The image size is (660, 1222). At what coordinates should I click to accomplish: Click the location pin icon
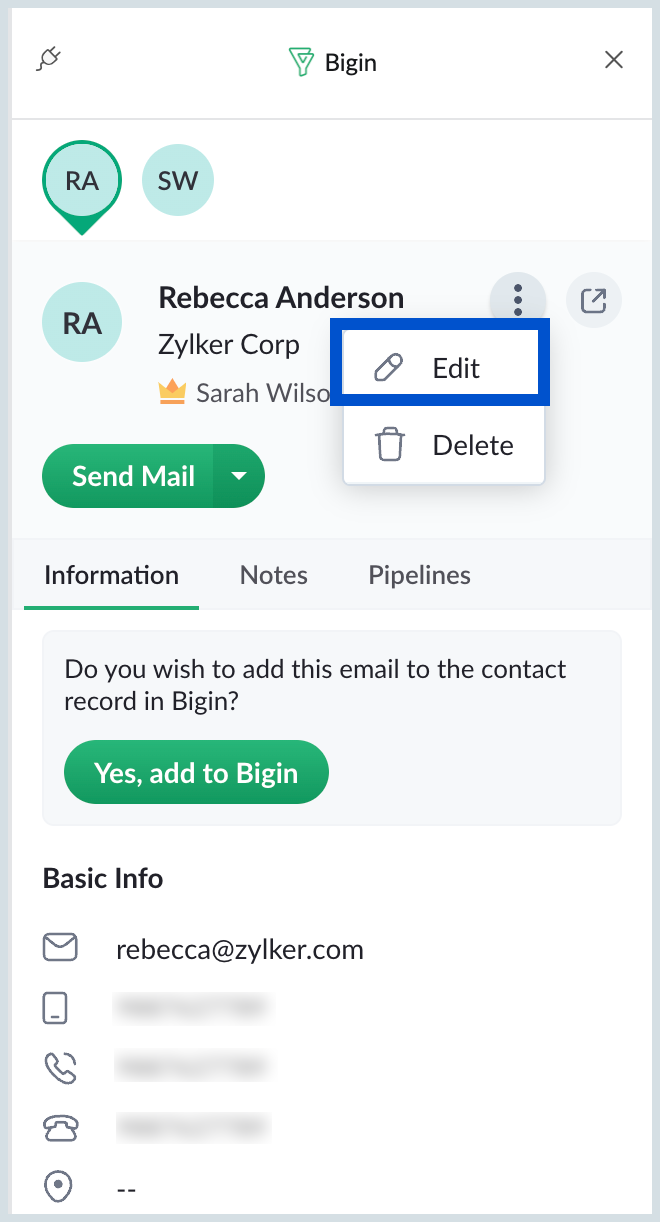pyautogui.click(x=59, y=1188)
